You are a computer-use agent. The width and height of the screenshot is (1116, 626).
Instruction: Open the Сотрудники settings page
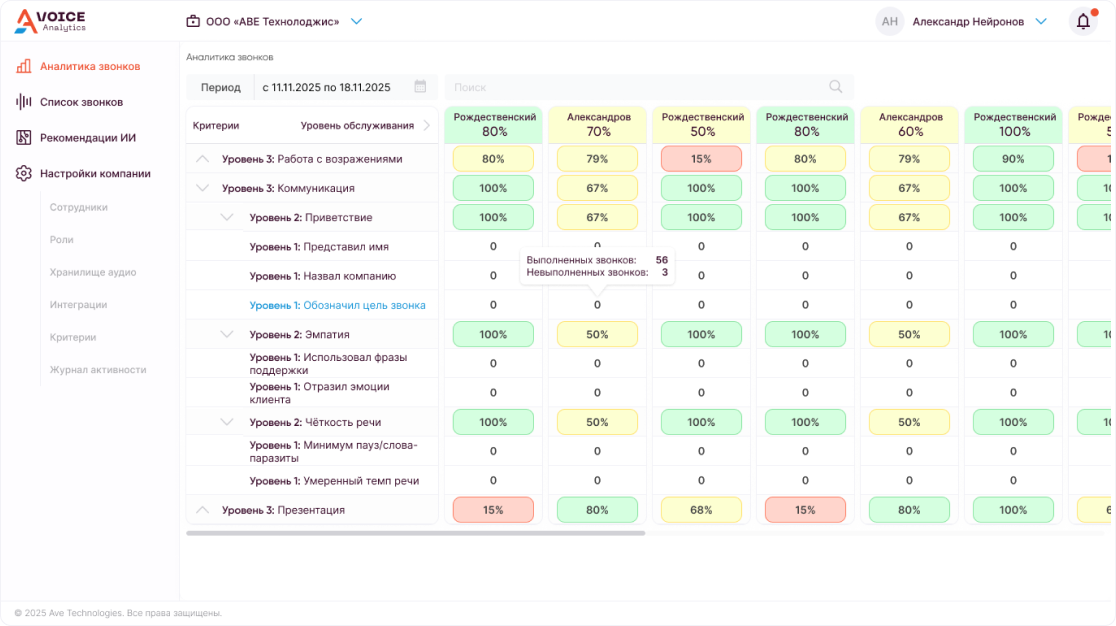point(79,208)
